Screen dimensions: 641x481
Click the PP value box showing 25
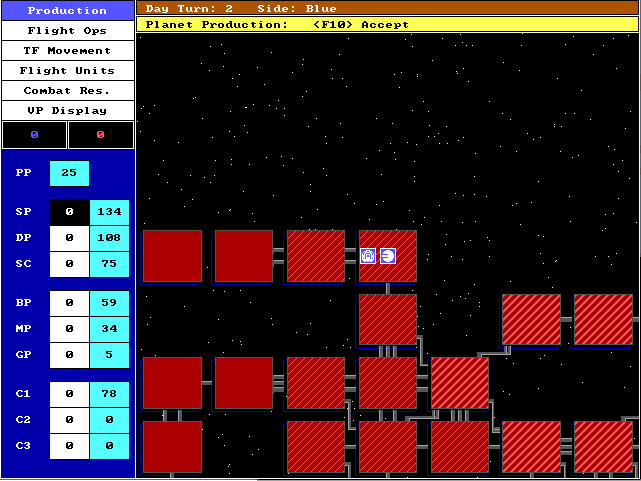coord(69,173)
